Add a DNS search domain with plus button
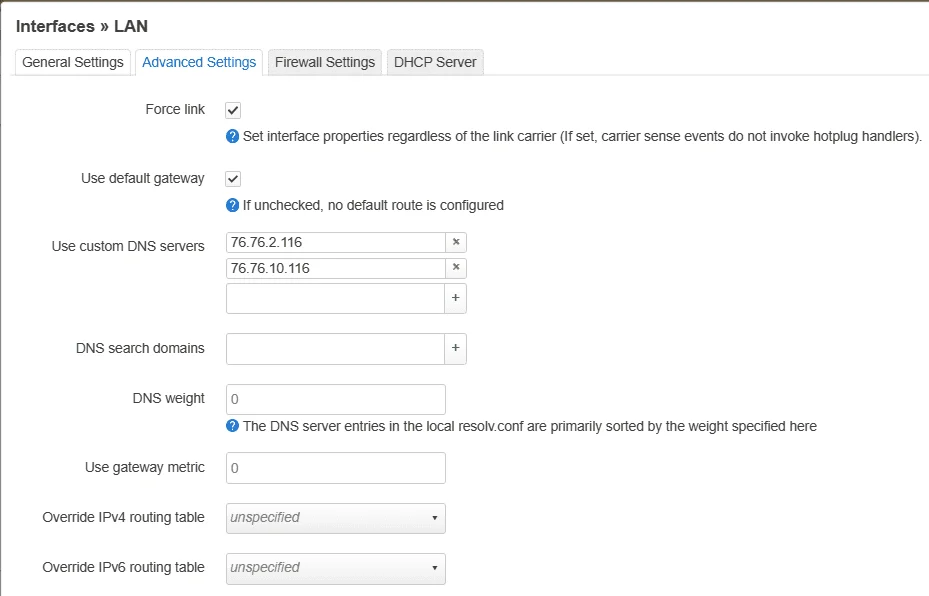This screenshot has width=929, height=596. point(455,348)
